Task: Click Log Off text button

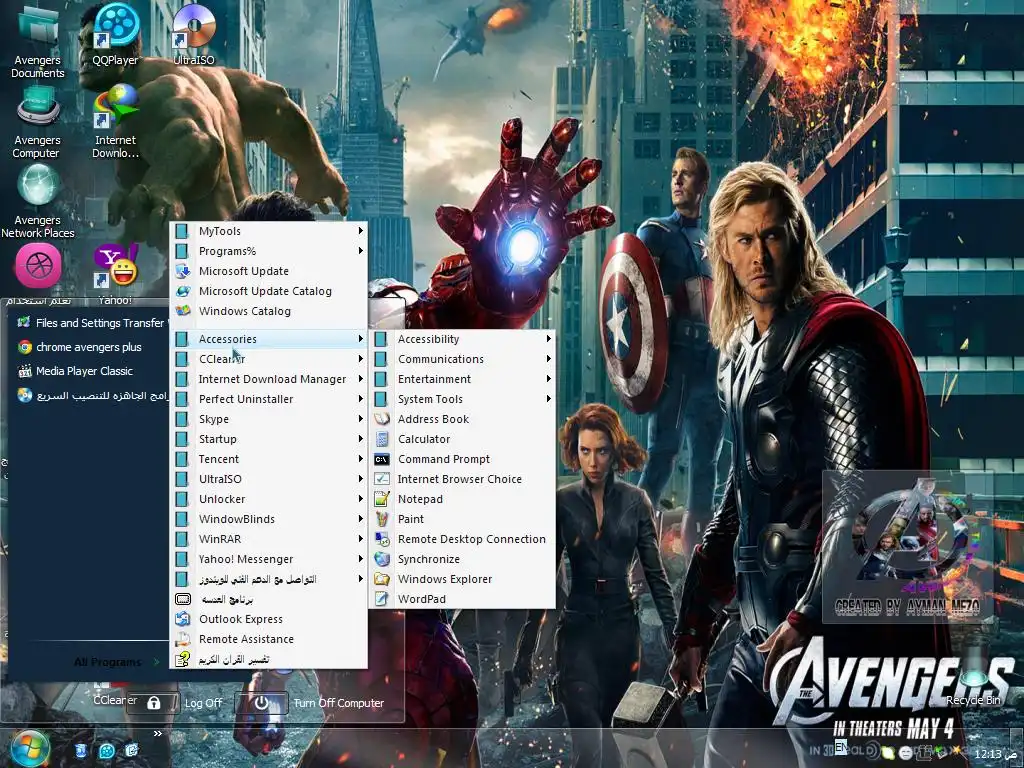Action: [203, 703]
